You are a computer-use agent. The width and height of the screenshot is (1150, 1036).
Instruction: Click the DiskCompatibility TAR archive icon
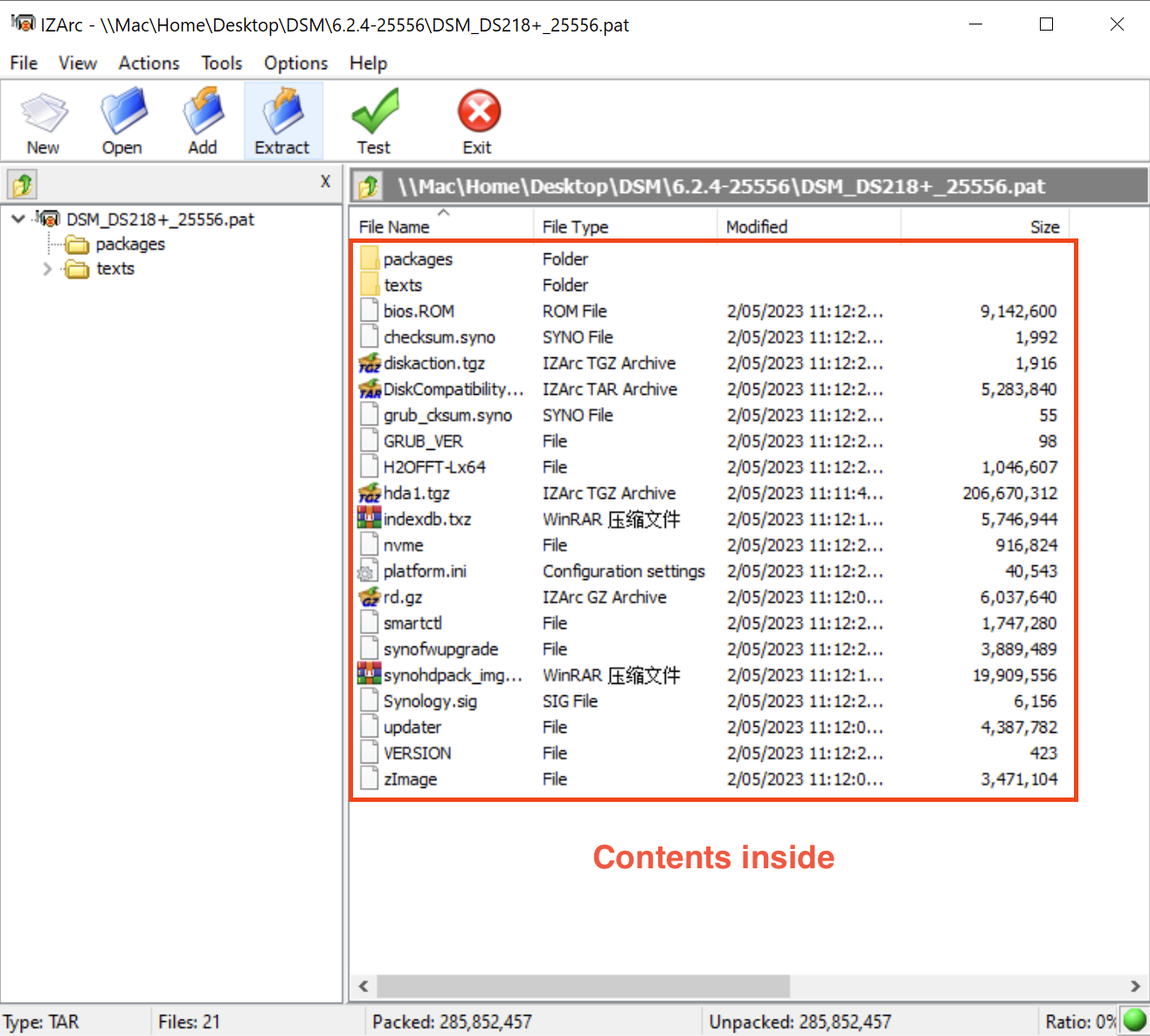click(x=370, y=389)
